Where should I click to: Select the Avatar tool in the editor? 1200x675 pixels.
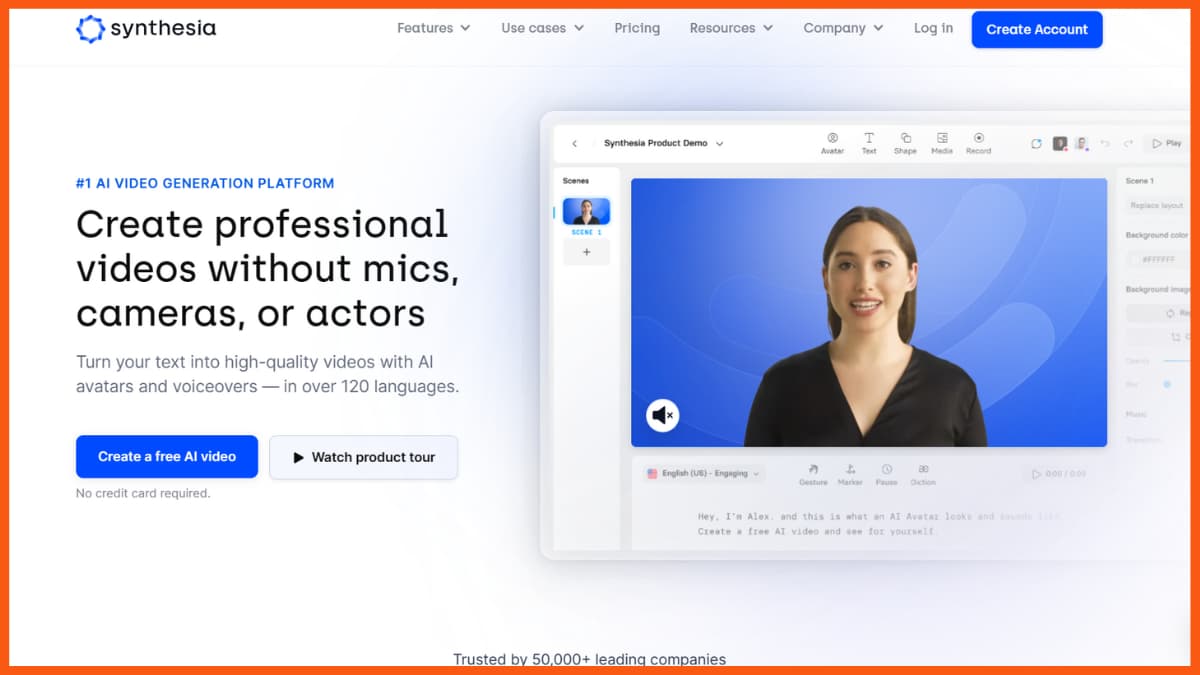pyautogui.click(x=832, y=143)
